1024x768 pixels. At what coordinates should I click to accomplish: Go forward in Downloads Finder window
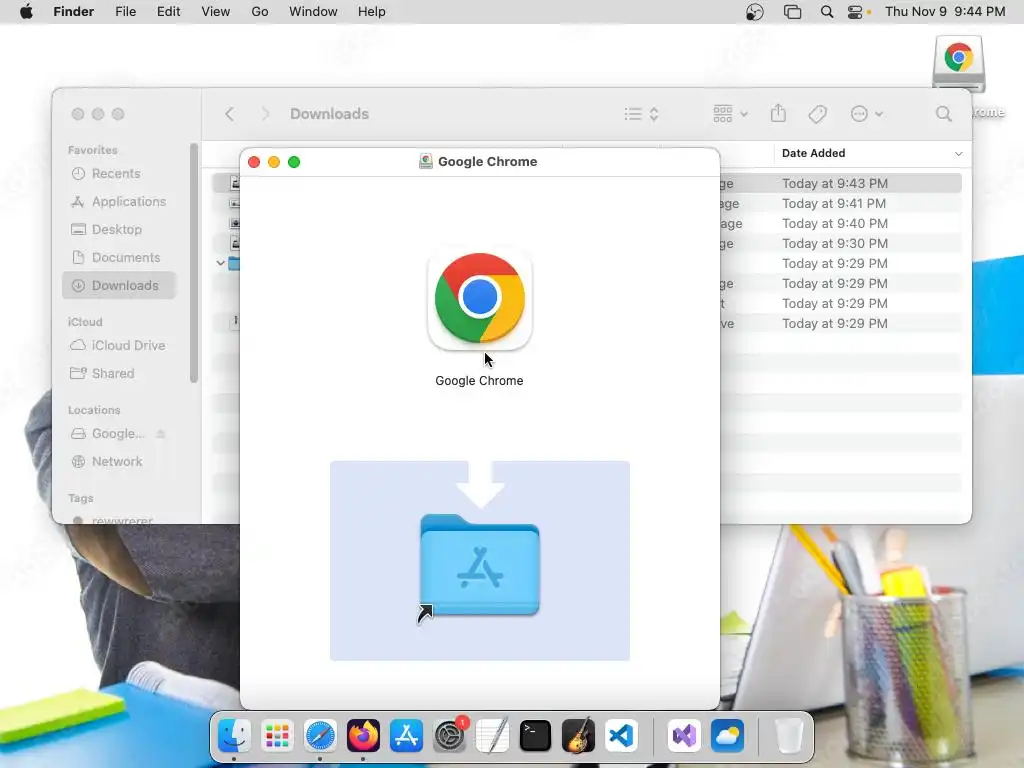pyautogui.click(x=265, y=114)
